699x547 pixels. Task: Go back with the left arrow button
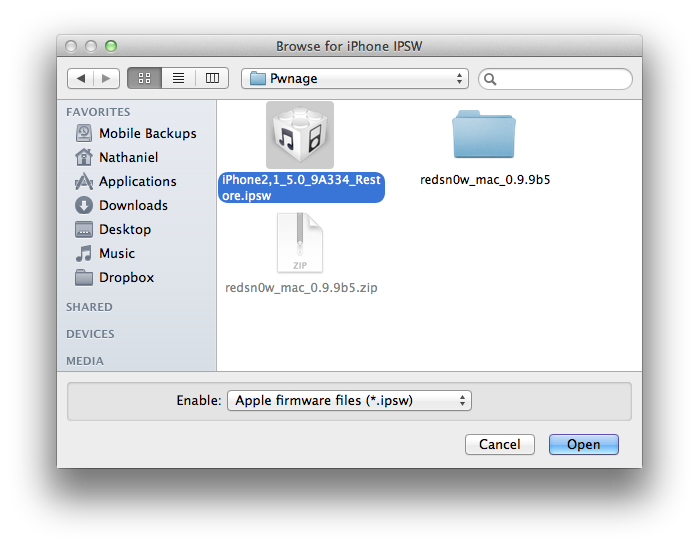click(x=81, y=78)
